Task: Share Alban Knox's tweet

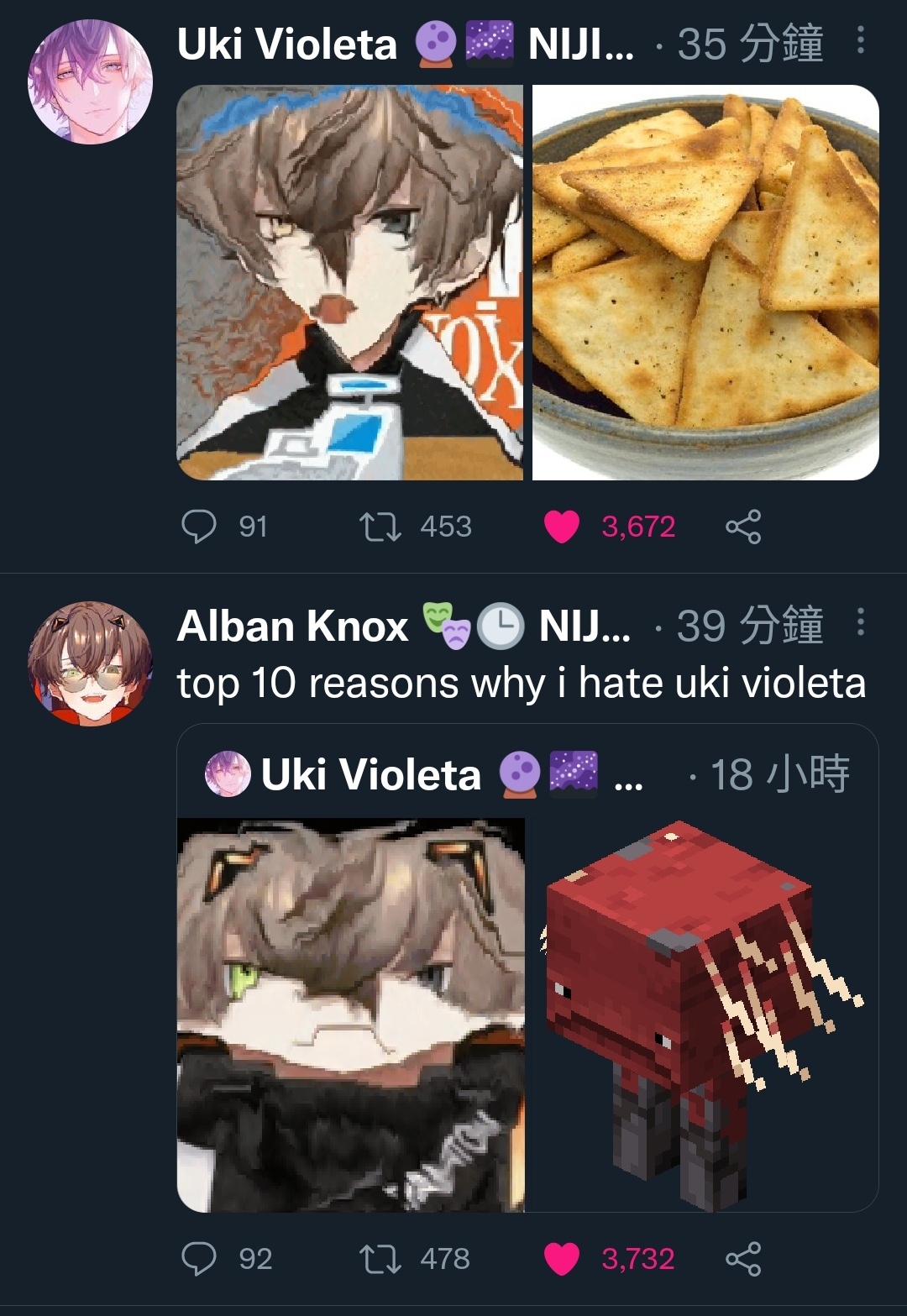Action: pos(743,1258)
